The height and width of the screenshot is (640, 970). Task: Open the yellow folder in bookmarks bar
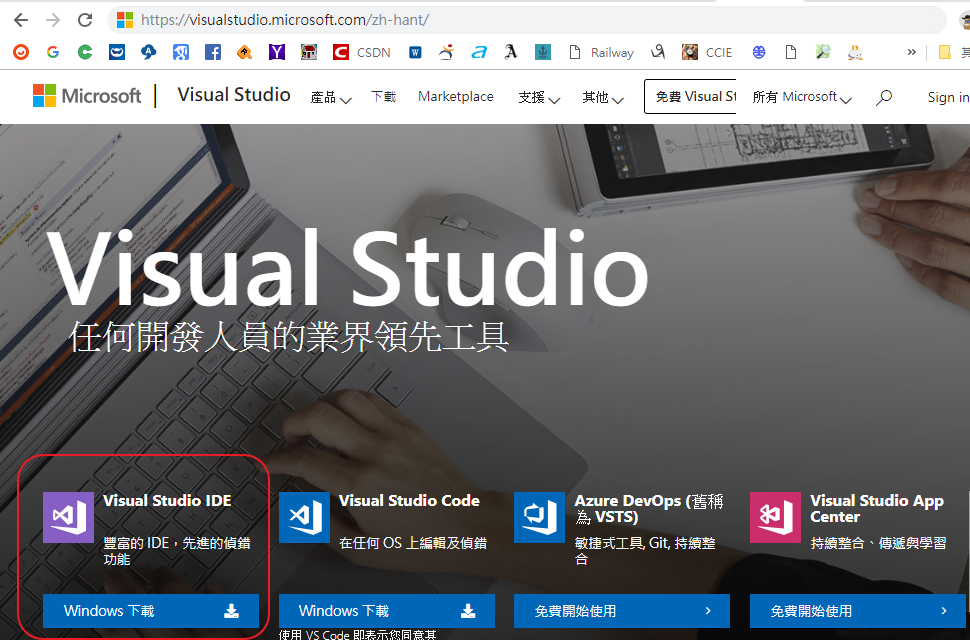point(945,53)
